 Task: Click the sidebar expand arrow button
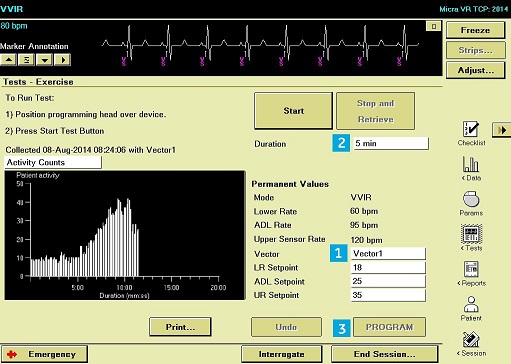[x=501, y=130]
